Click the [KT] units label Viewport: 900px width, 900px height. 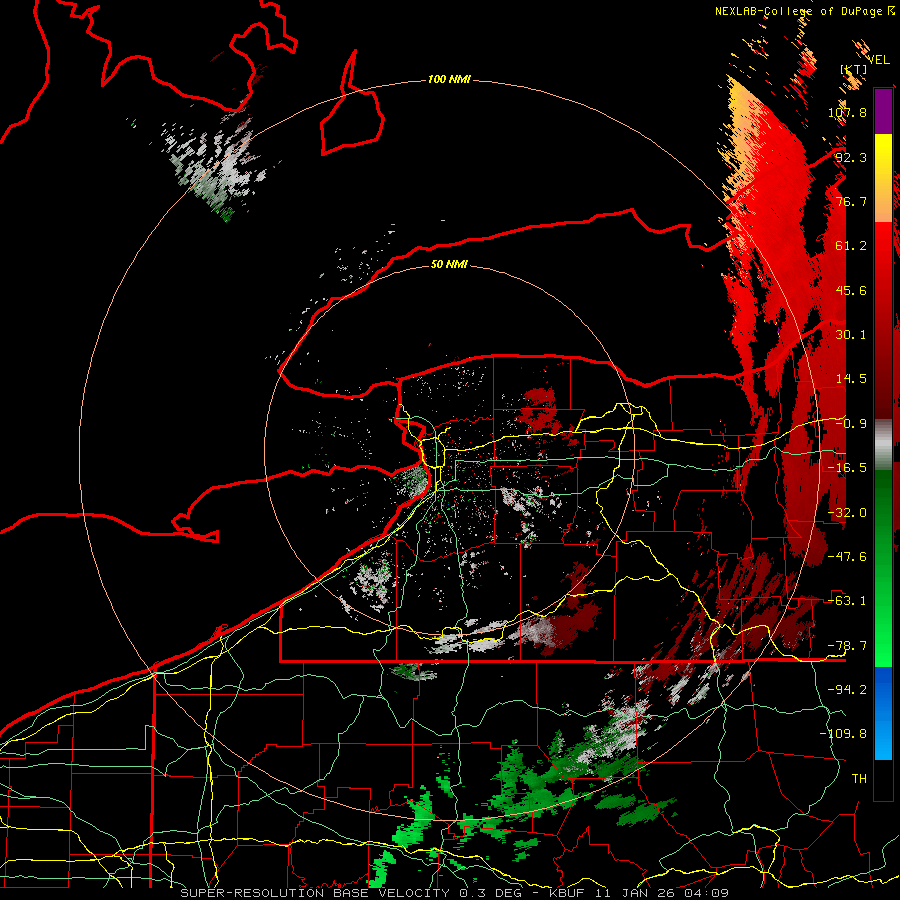tap(854, 69)
